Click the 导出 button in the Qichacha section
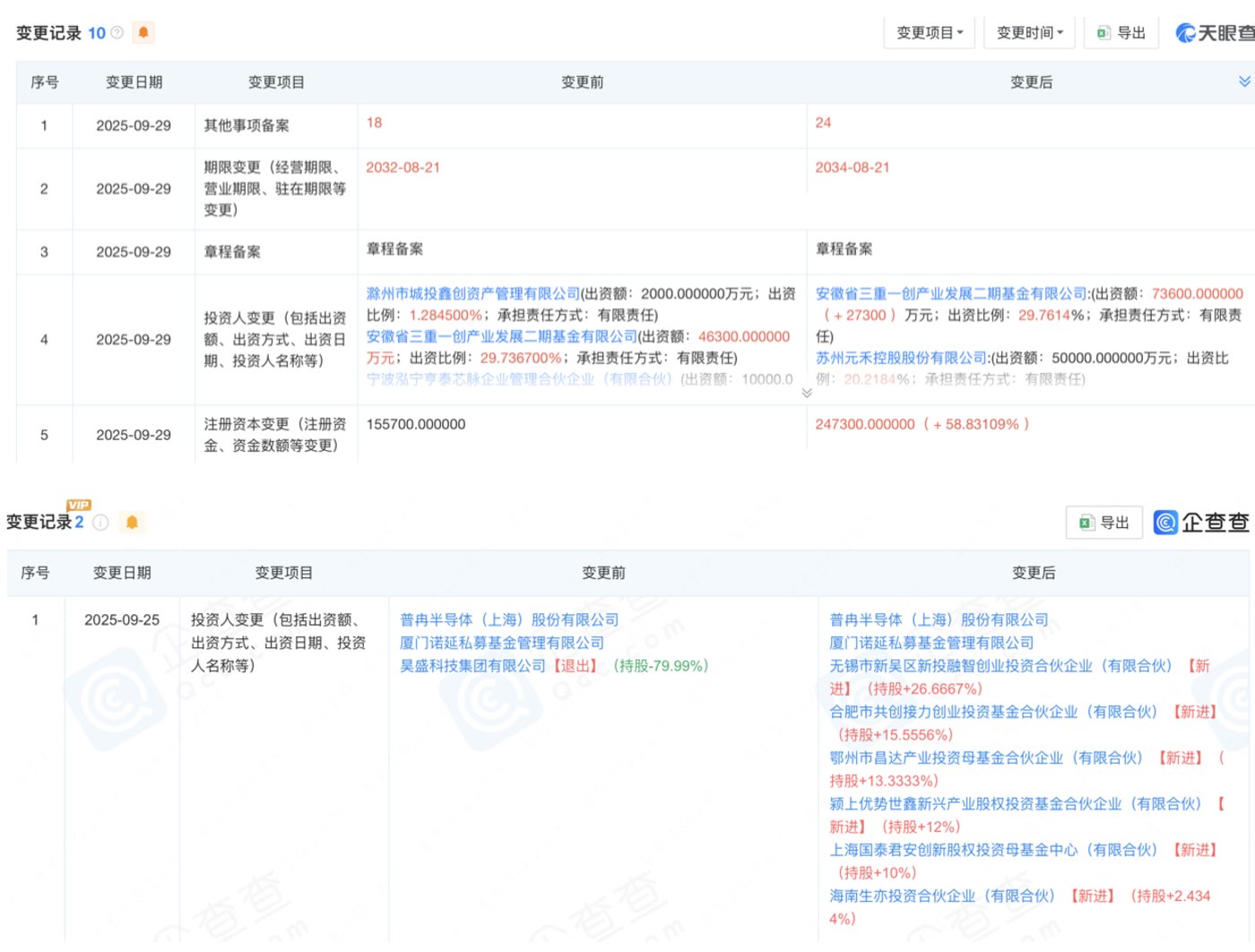Image resolution: width=1255 pixels, height=952 pixels. pos(1104,523)
